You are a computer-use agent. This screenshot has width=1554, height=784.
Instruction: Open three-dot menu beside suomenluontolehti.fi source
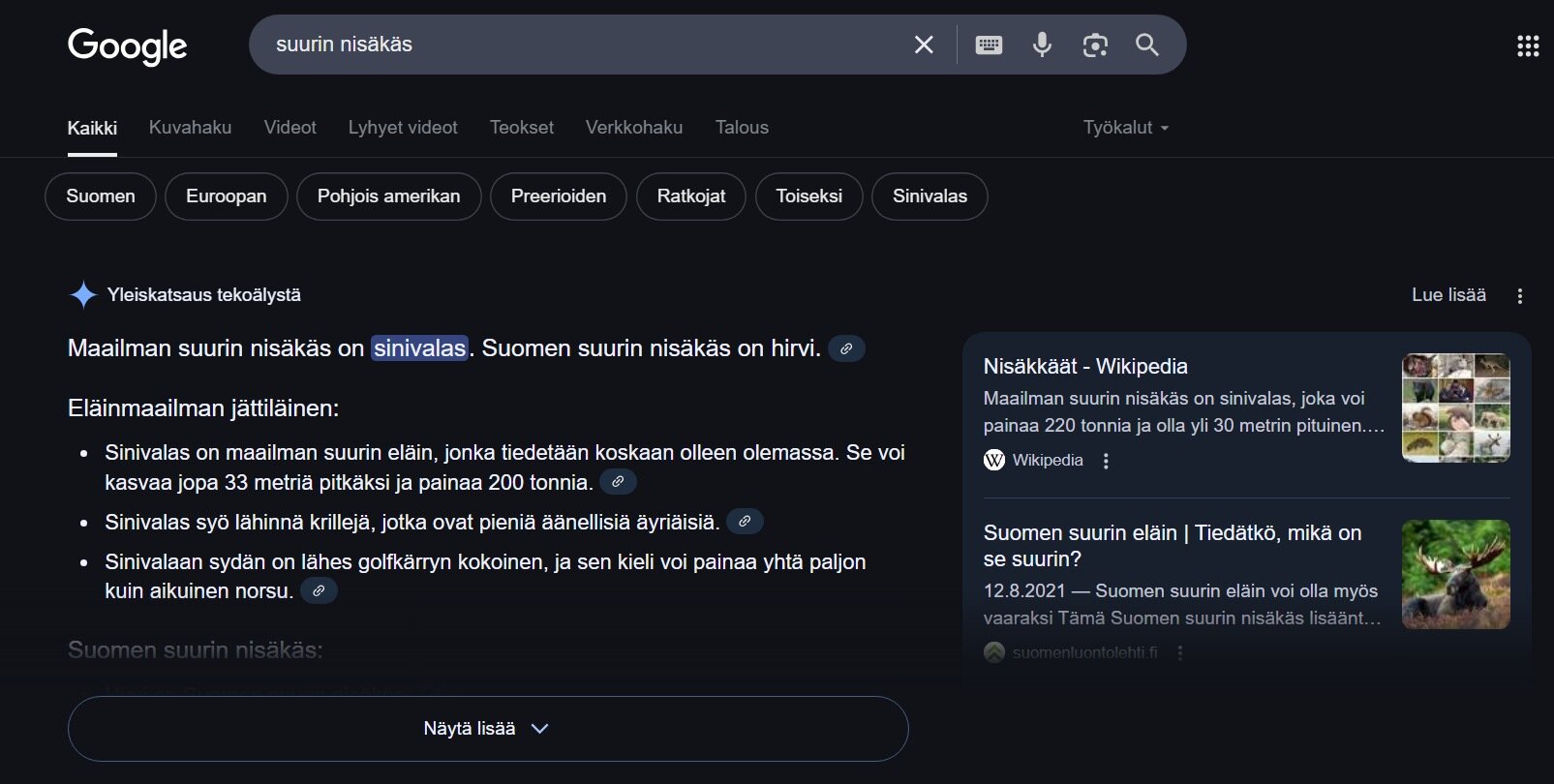(x=1179, y=653)
